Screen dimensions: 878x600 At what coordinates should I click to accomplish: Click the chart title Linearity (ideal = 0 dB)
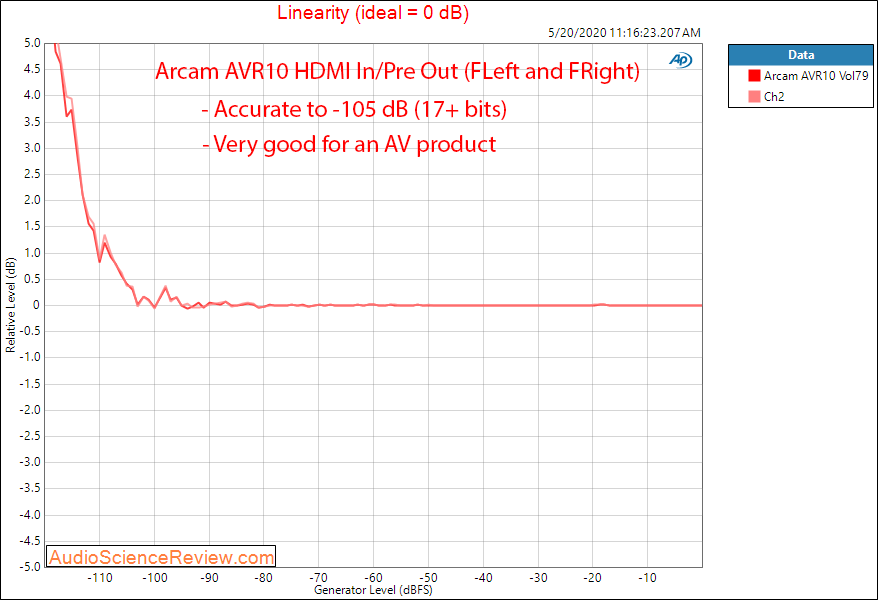pyautogui.click(x=373, y=12)
